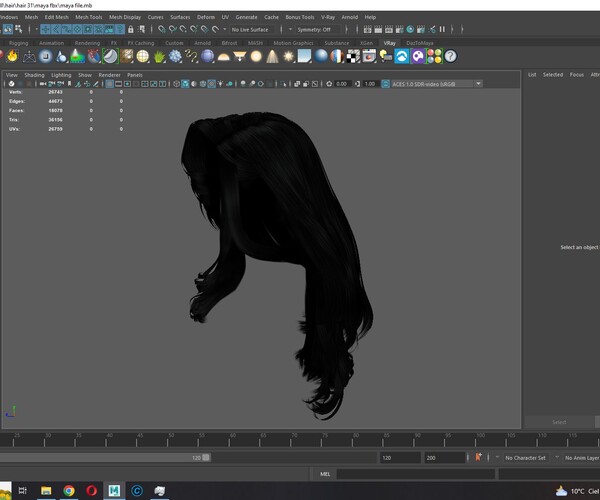
Task: Toggle vertex selection mask plus icon
Action: tap(45, 29)
